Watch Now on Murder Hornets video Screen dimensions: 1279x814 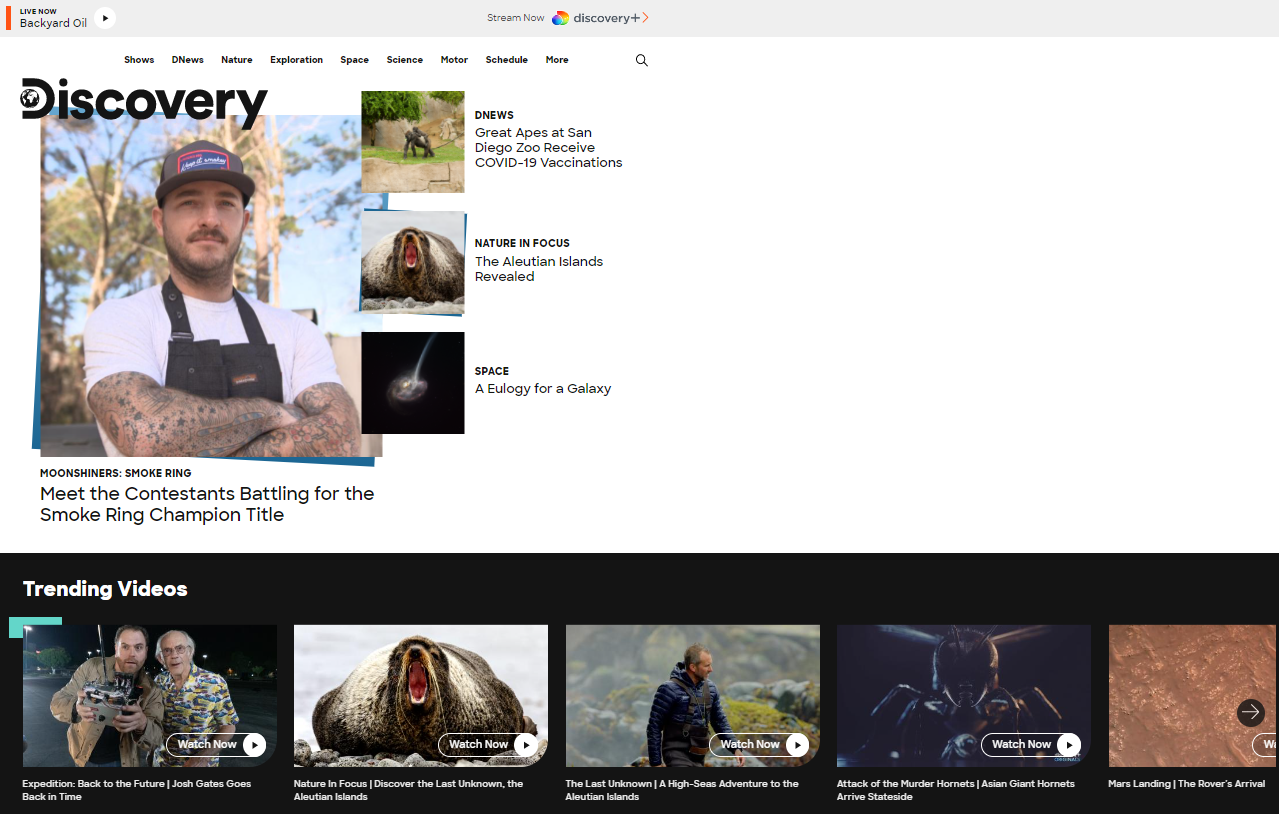click(1032, 744)
